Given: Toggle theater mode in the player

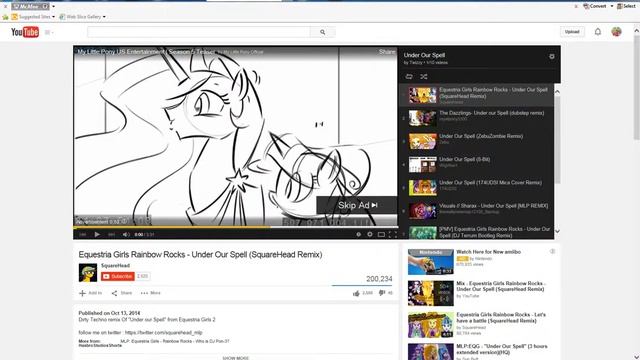Looking at the screenshot, I should coord(381,234).
